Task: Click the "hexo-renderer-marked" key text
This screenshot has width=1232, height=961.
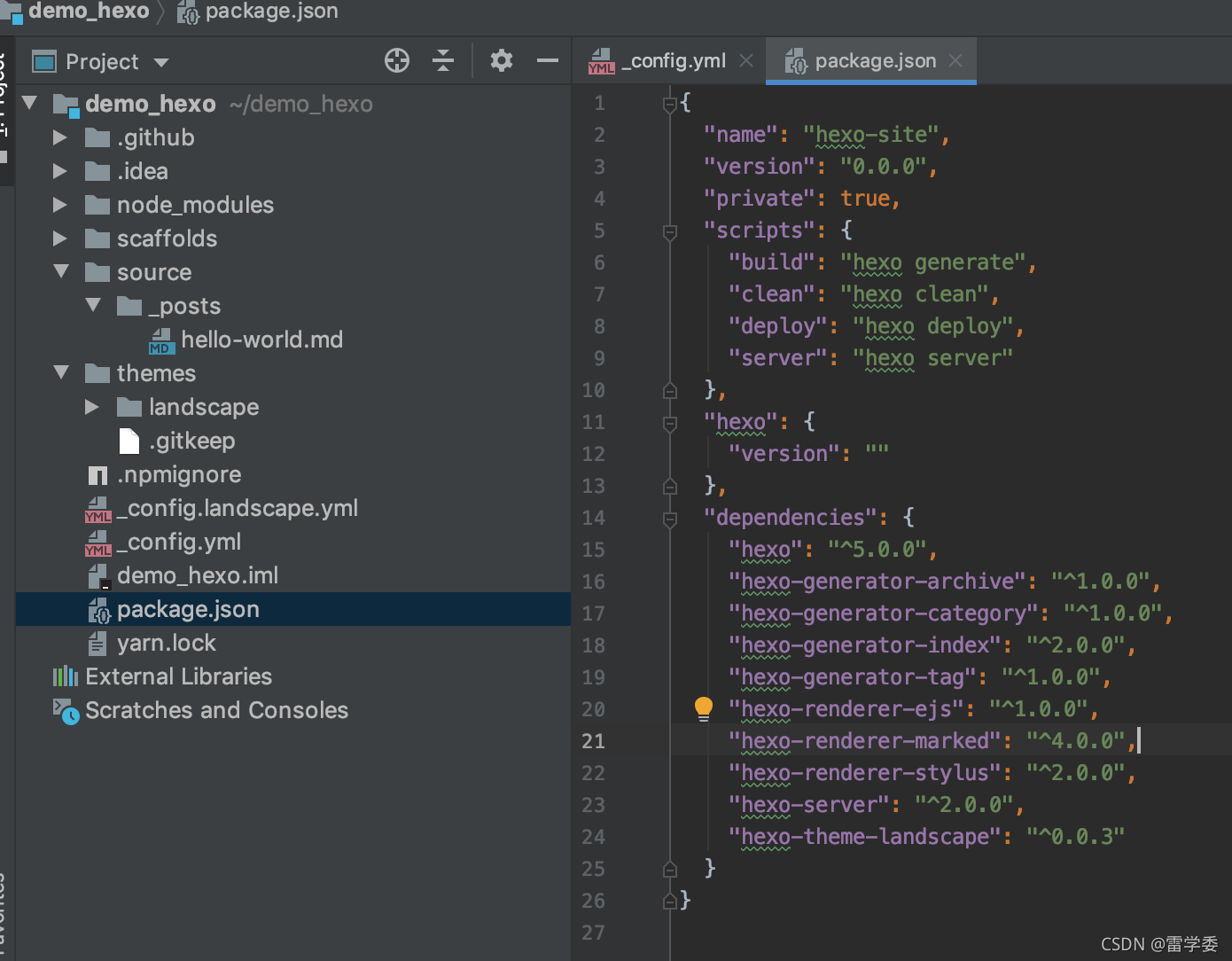Action: click(x=865, y=741)
